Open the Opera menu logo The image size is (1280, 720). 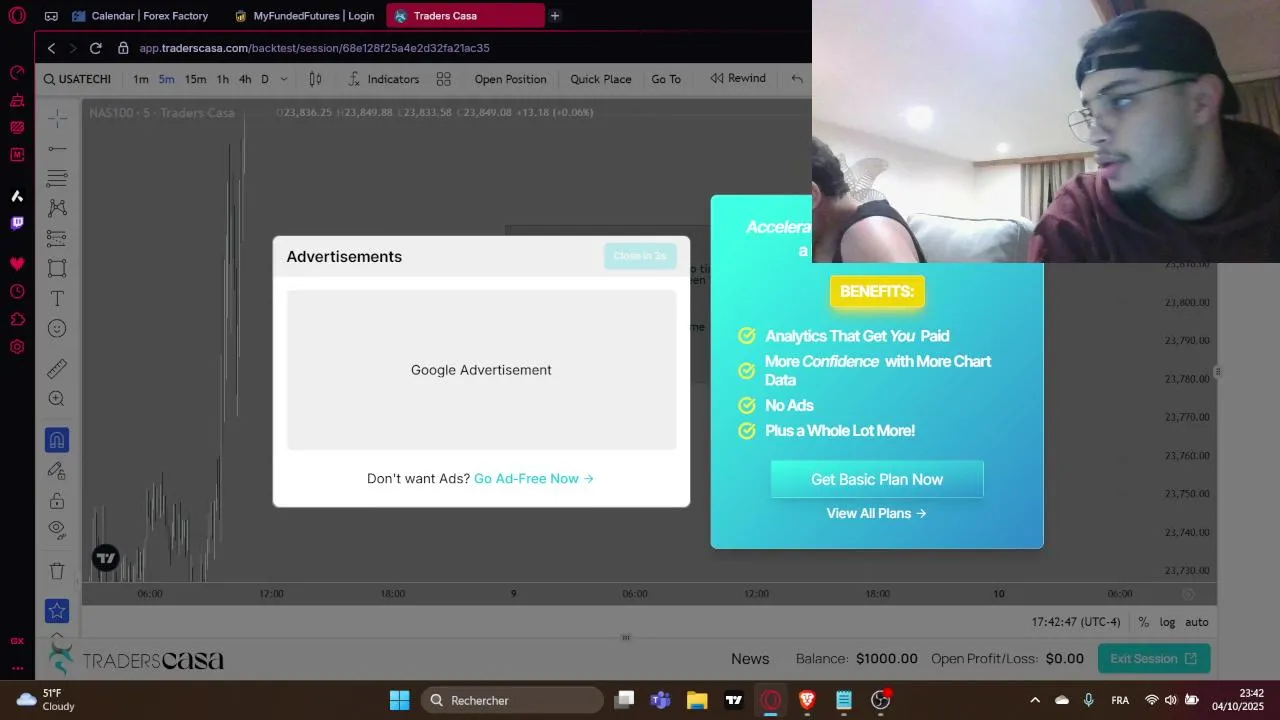(x=17, y=16)
